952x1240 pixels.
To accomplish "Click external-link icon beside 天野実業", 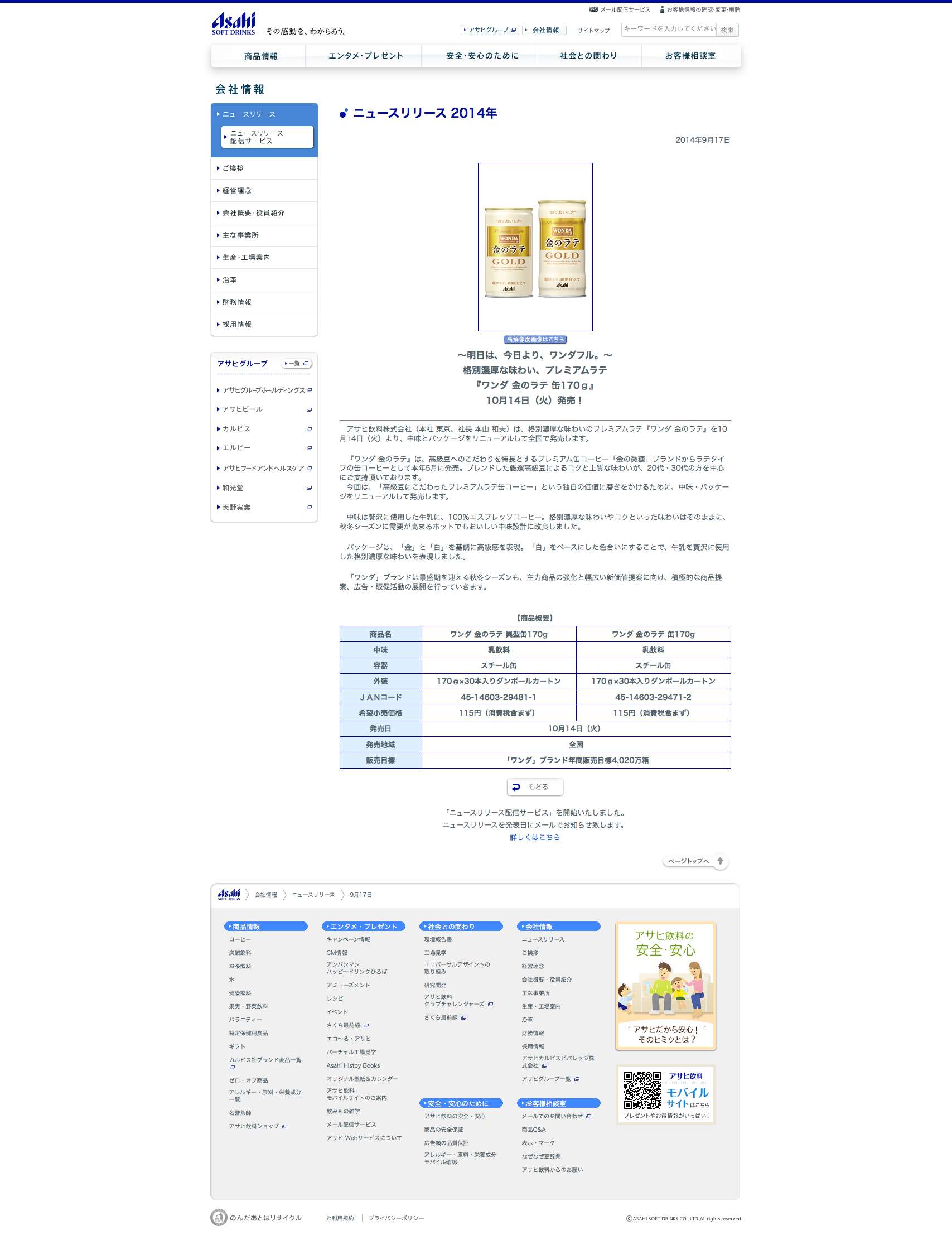I will 309,507.
